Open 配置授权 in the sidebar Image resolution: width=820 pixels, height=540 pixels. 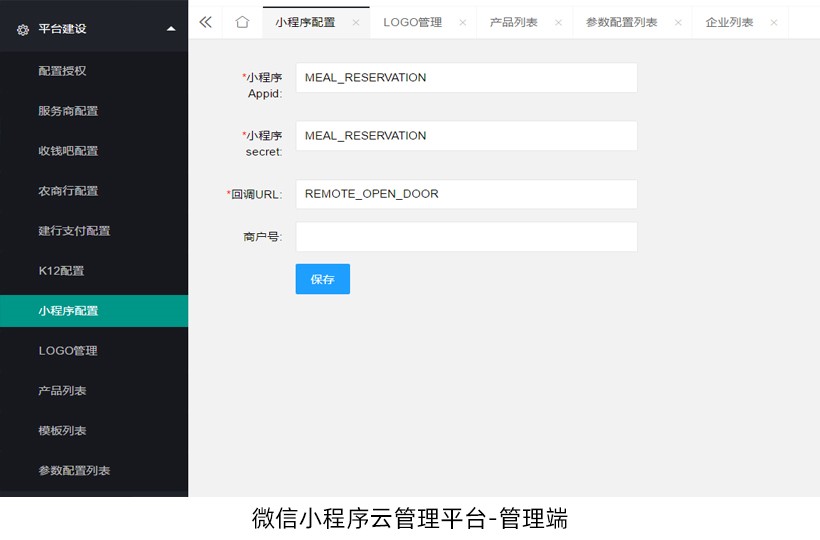62,71
